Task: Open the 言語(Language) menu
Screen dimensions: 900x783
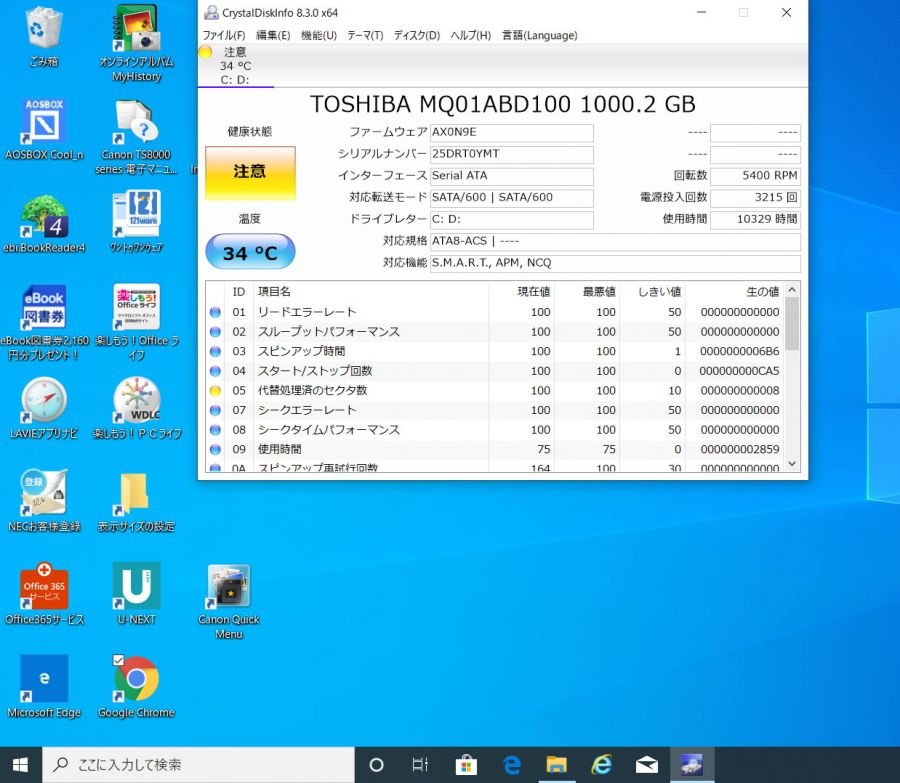Action: click(x=540, y=35)
